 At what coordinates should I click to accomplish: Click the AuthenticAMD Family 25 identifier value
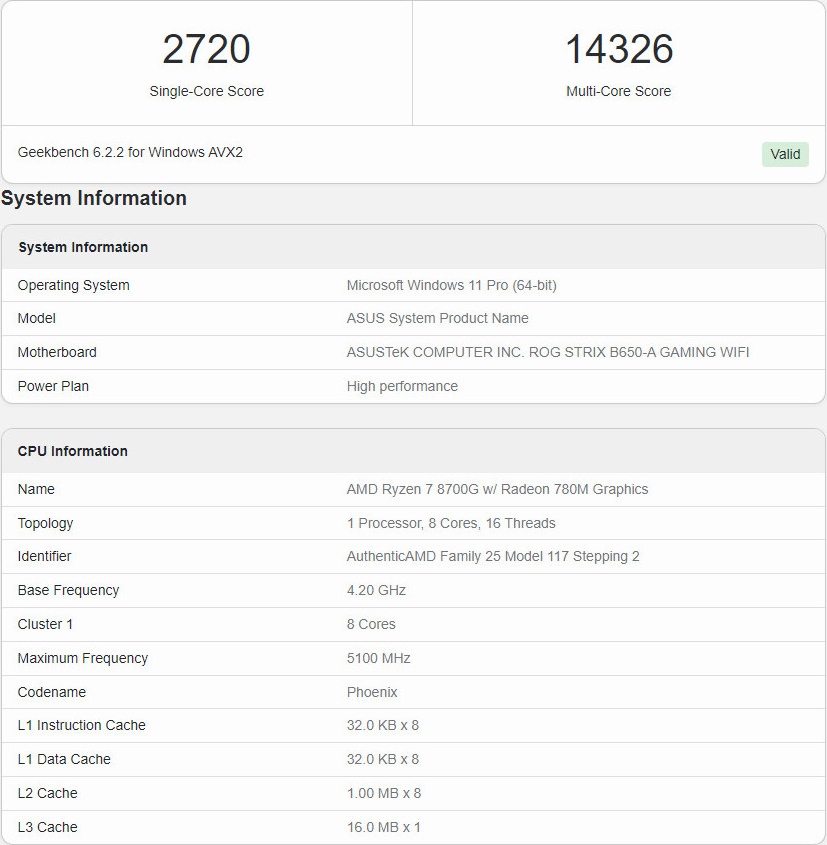pyautogui.click(x=492, y=556)
